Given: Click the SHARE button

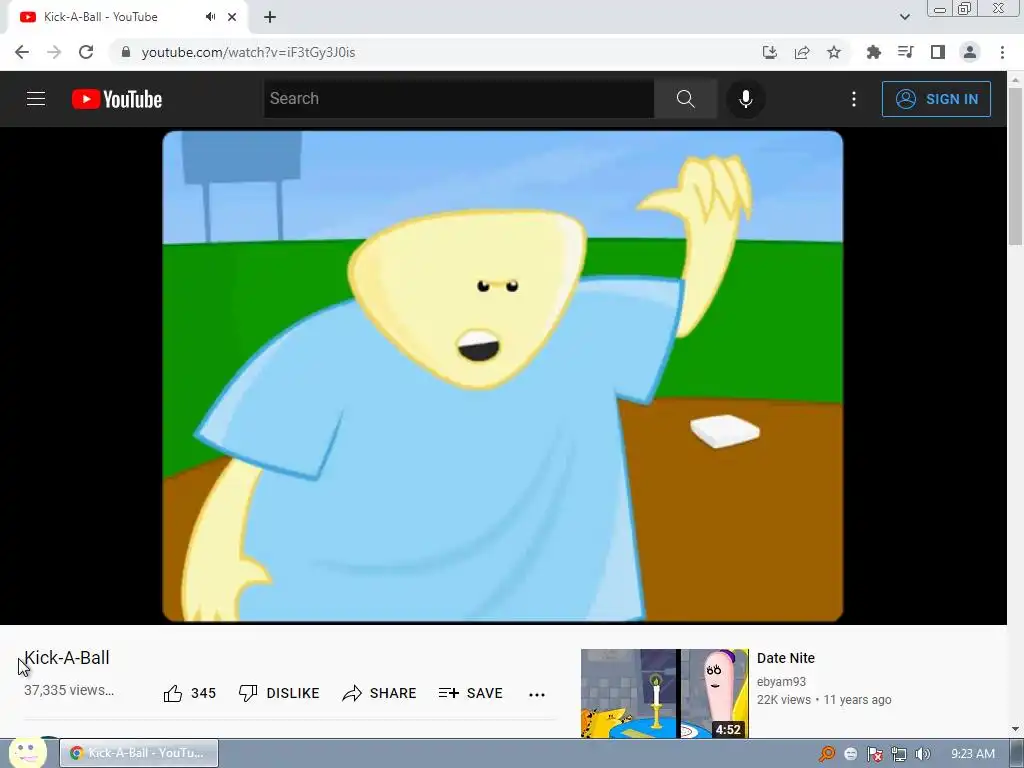Looking at the screenshot, I should coord(379,693).
